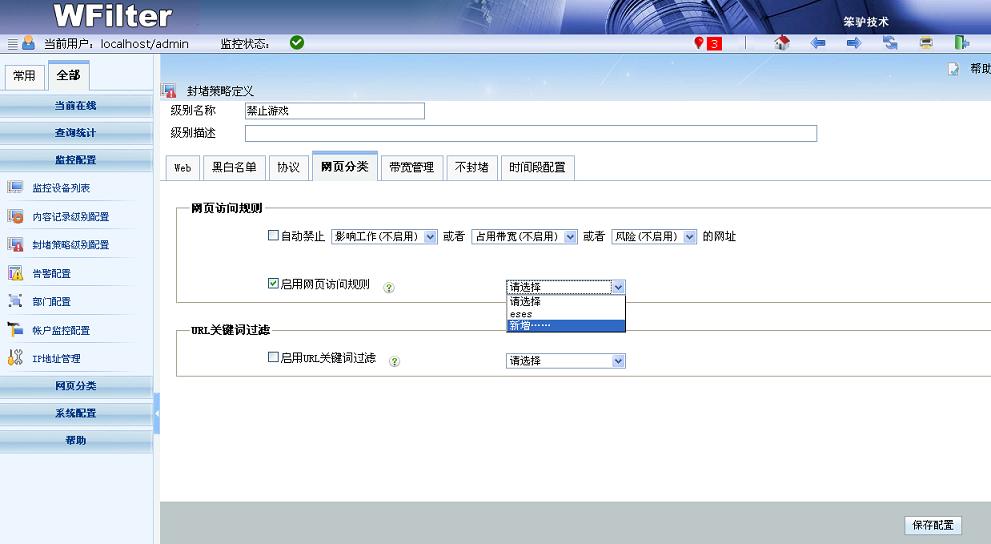
Task: Click the green logout door icon
Action: coord(961,43)
